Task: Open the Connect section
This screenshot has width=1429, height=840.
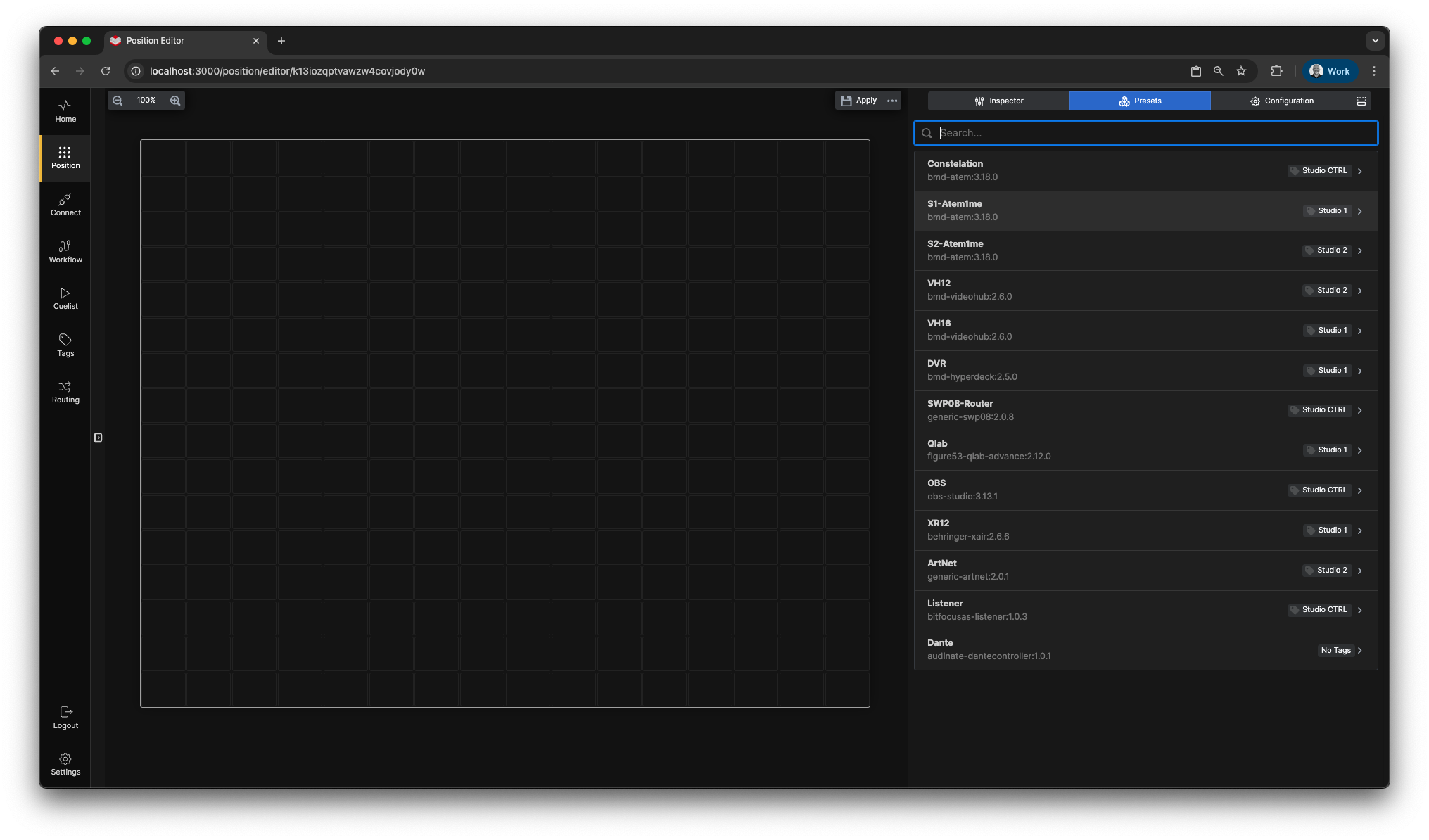Action: [65, 205]
